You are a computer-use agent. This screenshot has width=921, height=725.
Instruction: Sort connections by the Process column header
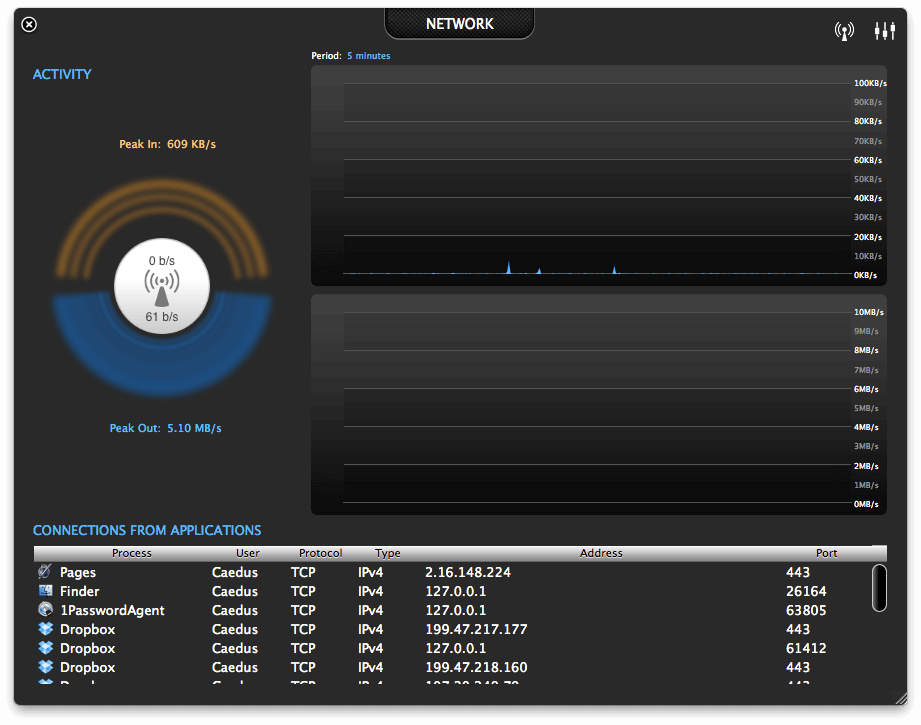(x=132, y=553)
